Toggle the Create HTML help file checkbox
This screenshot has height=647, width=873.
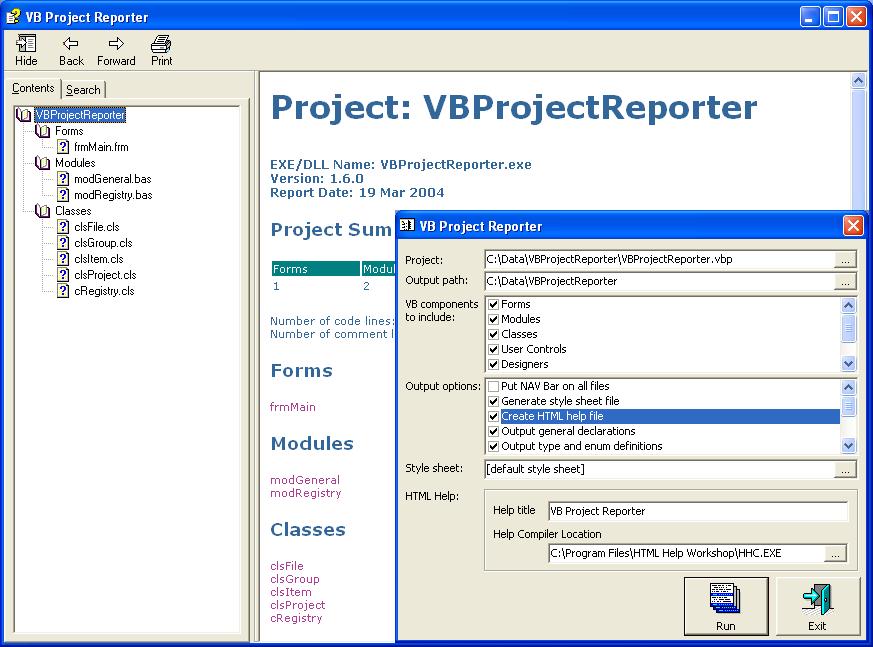click(493, 416)
